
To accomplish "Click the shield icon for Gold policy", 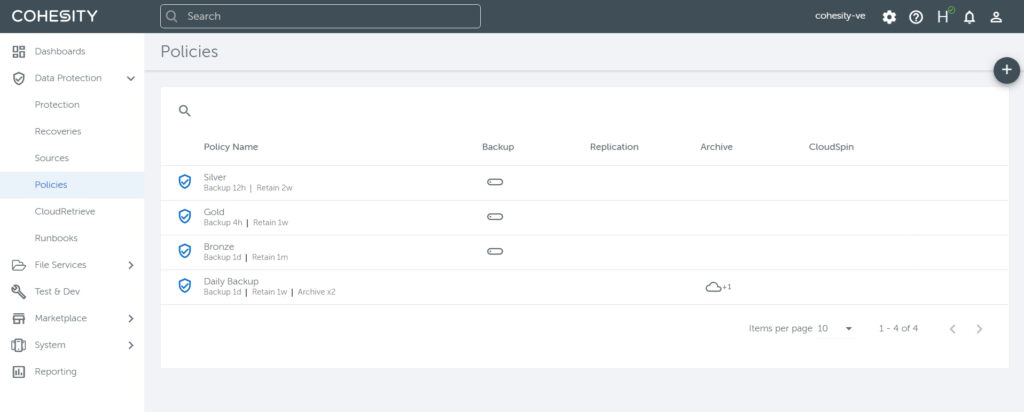I will 185,216.
